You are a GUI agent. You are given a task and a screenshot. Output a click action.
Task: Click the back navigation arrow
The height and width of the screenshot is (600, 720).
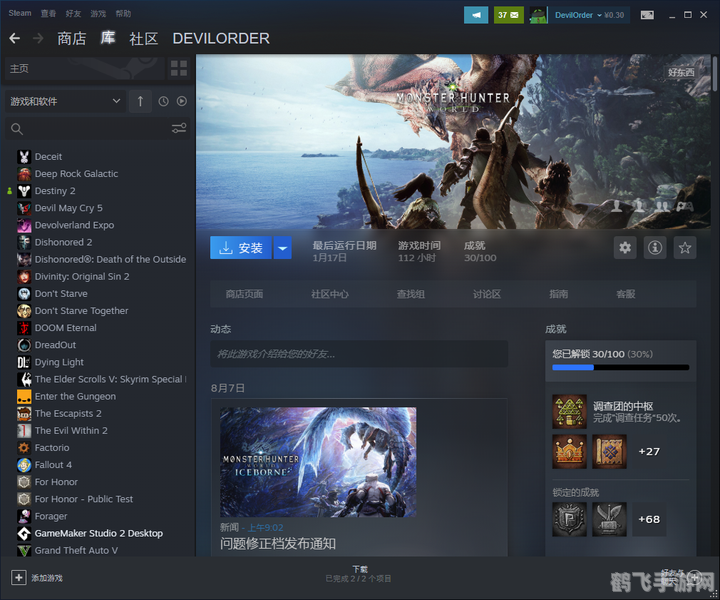pyautogui.click(x=14, y=38)
